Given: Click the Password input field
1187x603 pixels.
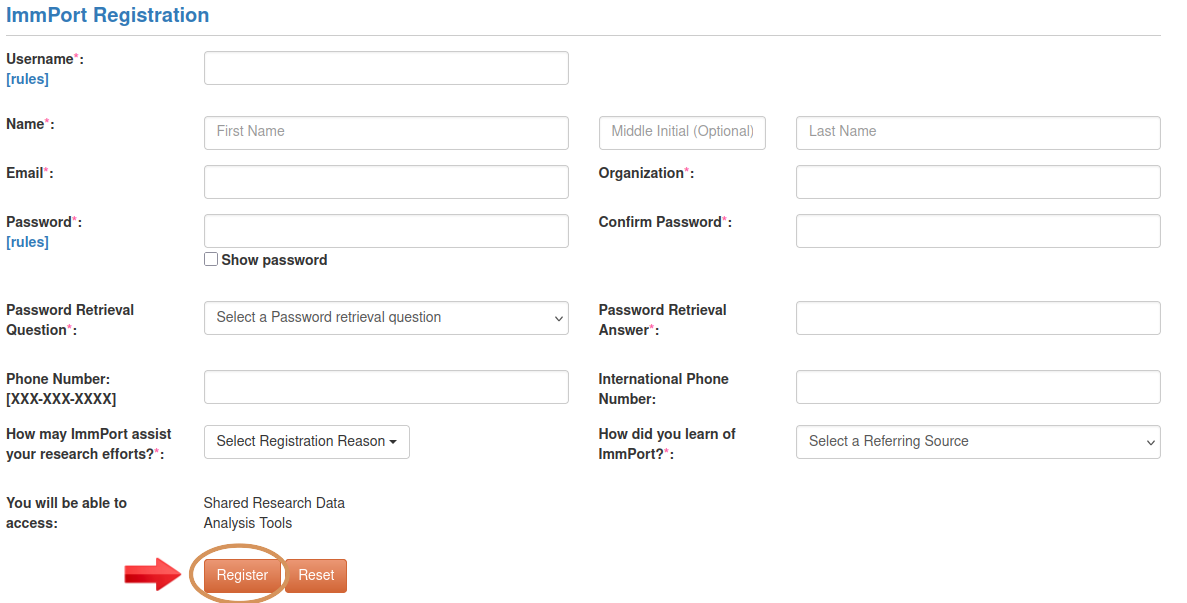Looking at the screenshot, I should click(x=386, y=231).
